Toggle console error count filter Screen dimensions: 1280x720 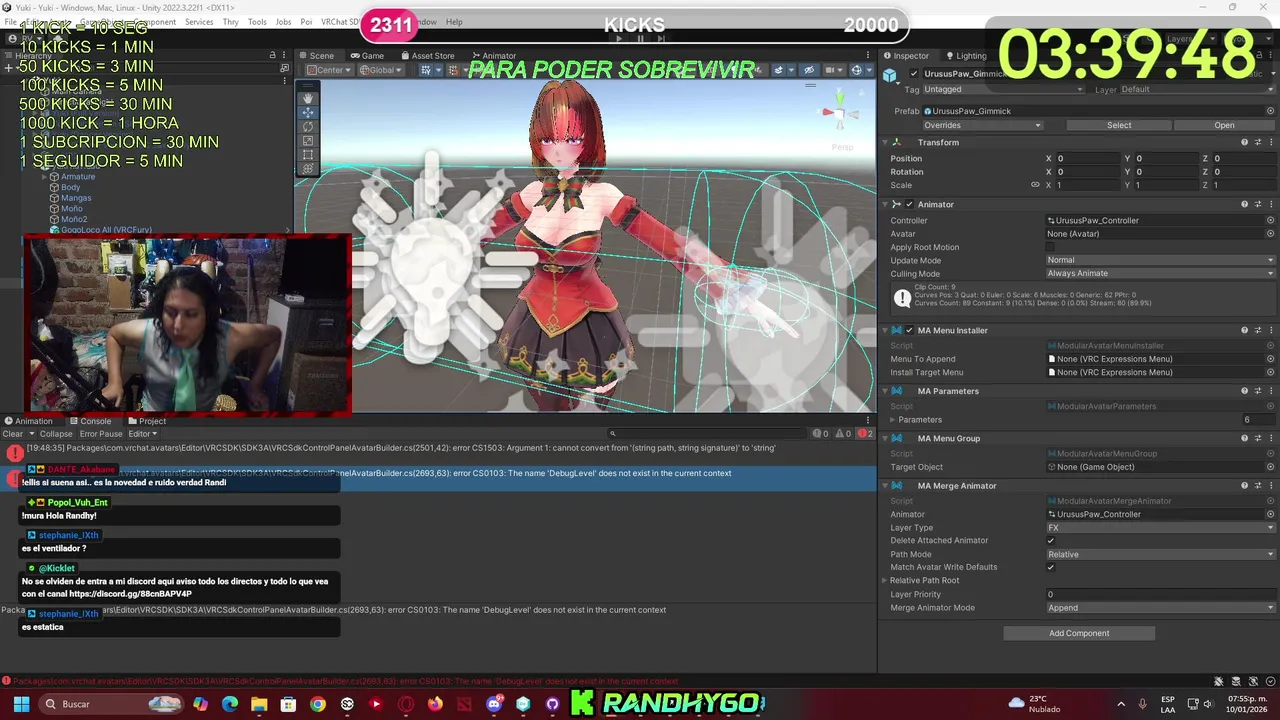[x=865, y=434]
